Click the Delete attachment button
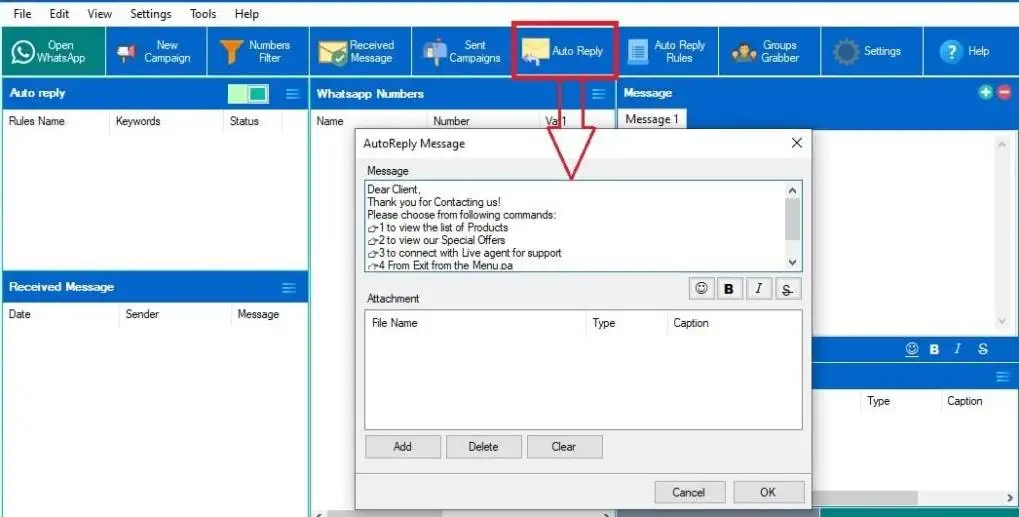The width and height of the screenshot is (1019, 517). click(x=484, y=447)
